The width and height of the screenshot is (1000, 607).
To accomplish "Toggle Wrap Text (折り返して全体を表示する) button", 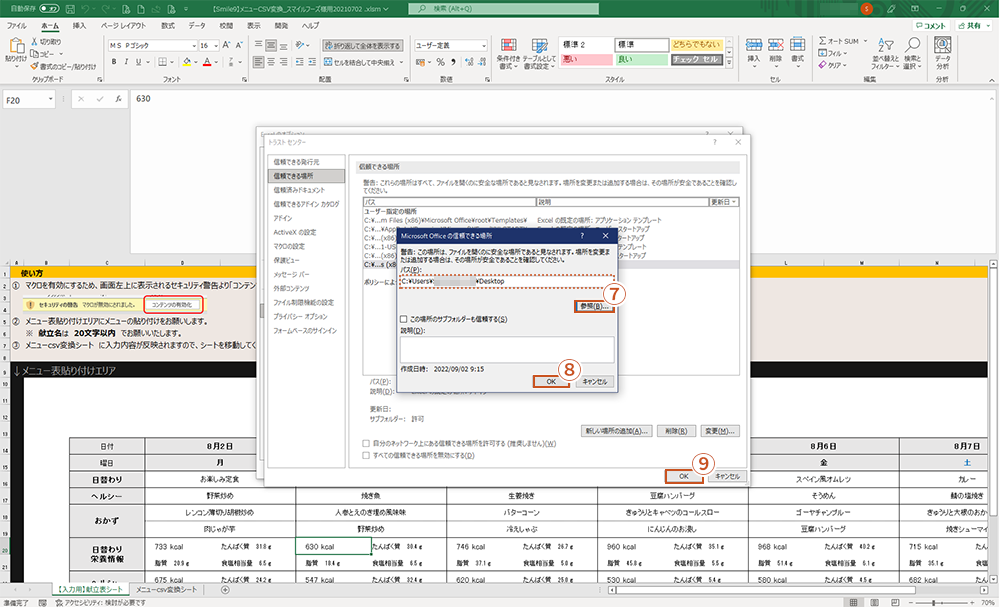I will tap(363, 45).
